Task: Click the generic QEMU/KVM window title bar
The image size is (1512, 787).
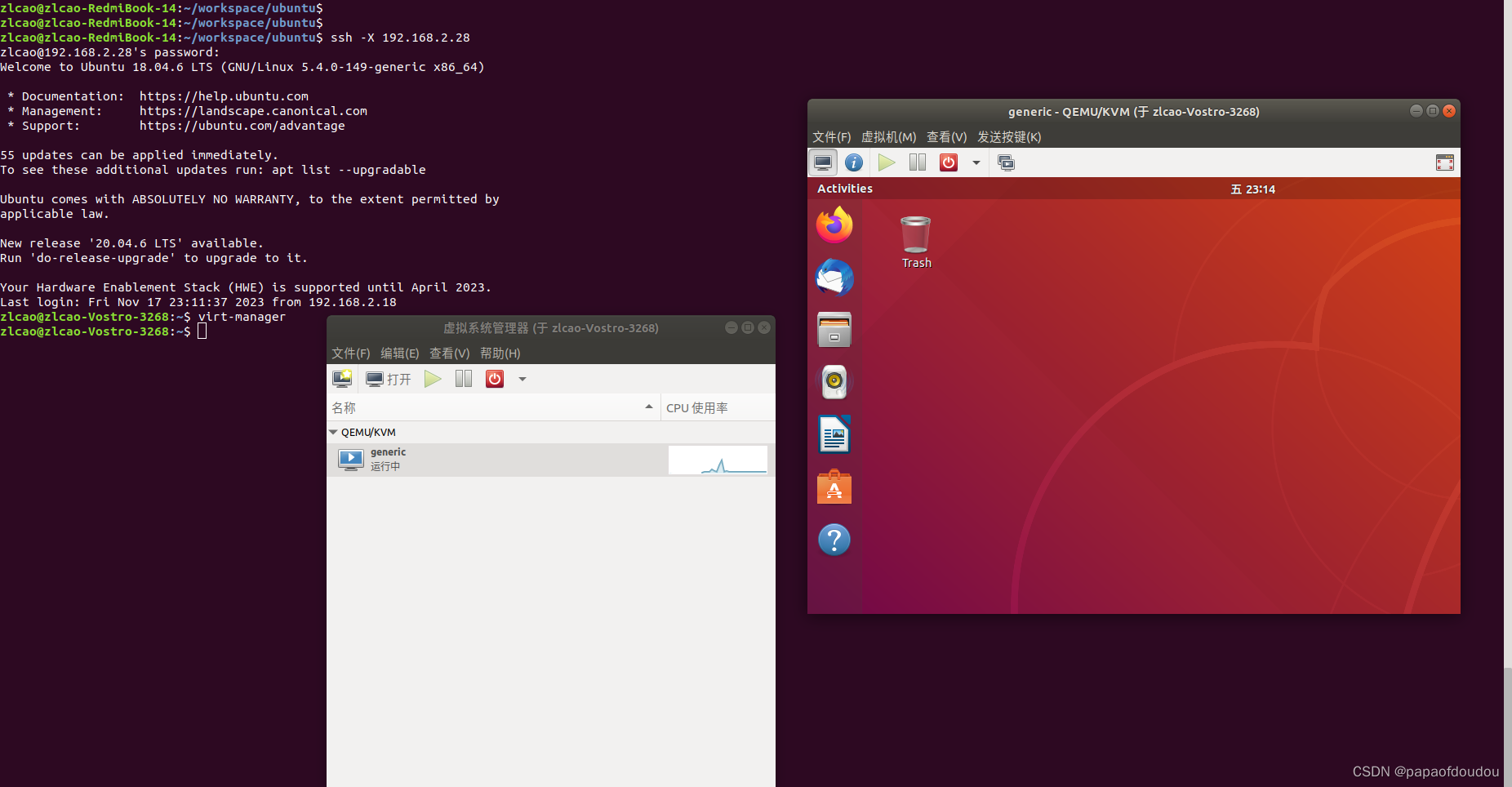Action: pyautogui.click(x=1134, y=112)
